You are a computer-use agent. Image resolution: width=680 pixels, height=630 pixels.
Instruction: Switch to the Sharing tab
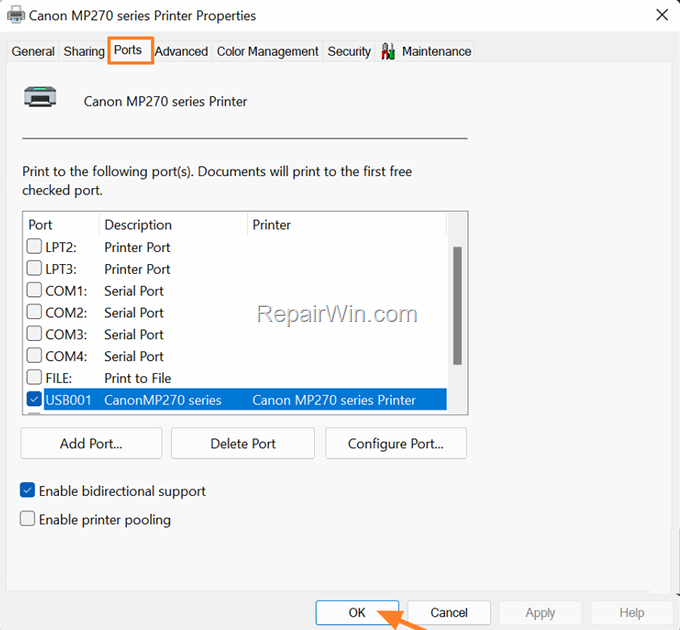84,51
